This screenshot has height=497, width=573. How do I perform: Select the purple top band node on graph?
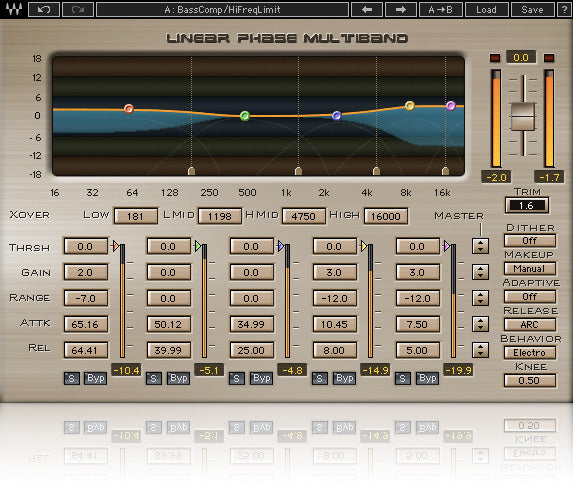(451, 106)
